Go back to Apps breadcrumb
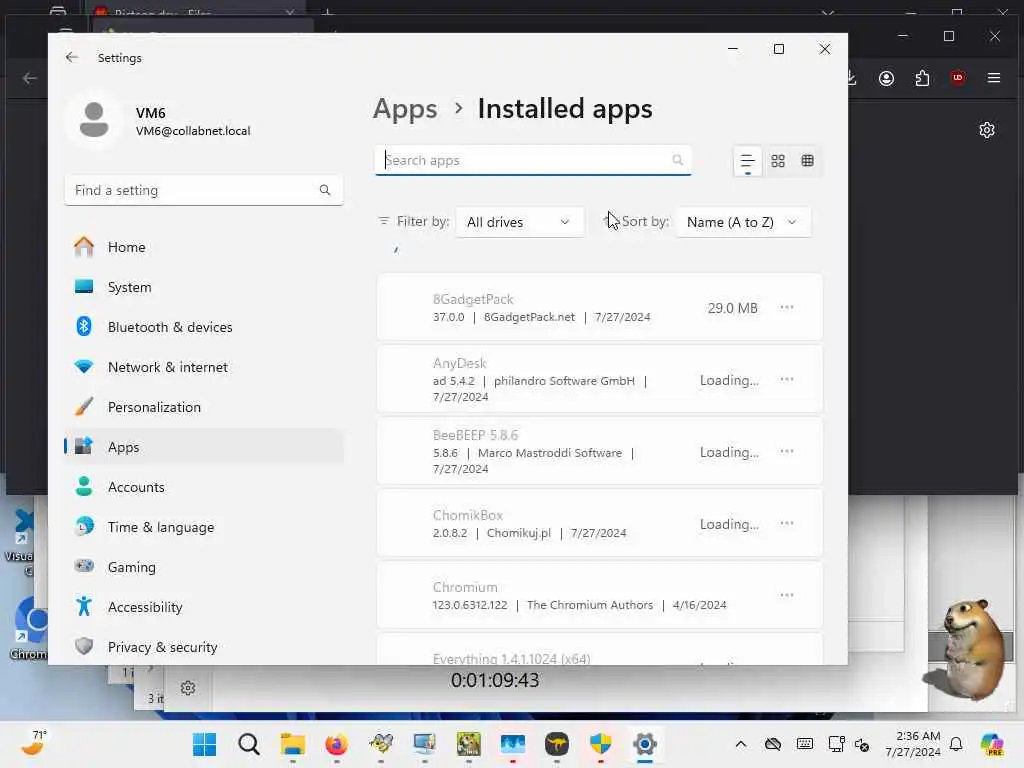Screen dimensions: 1024x768 click(x=405, y=109)
